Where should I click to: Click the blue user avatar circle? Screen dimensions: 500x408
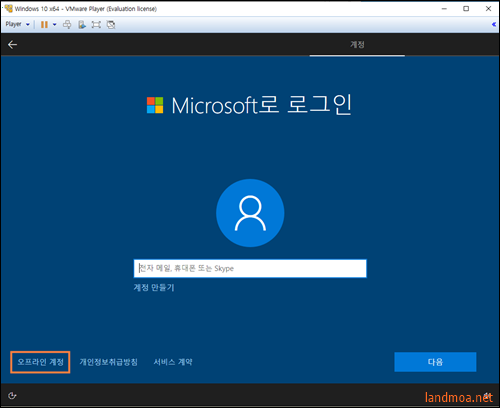tap(250, 213)
